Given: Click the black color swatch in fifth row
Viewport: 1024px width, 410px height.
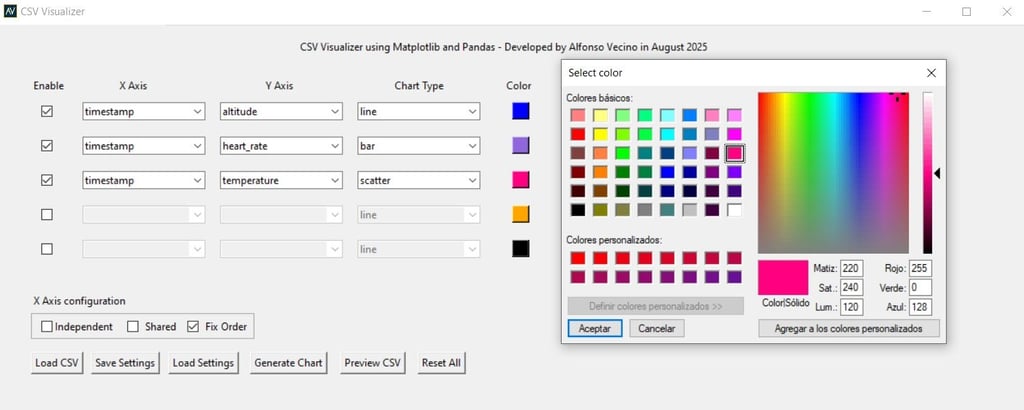Looking at the screenshot, I should pos(520,249).
